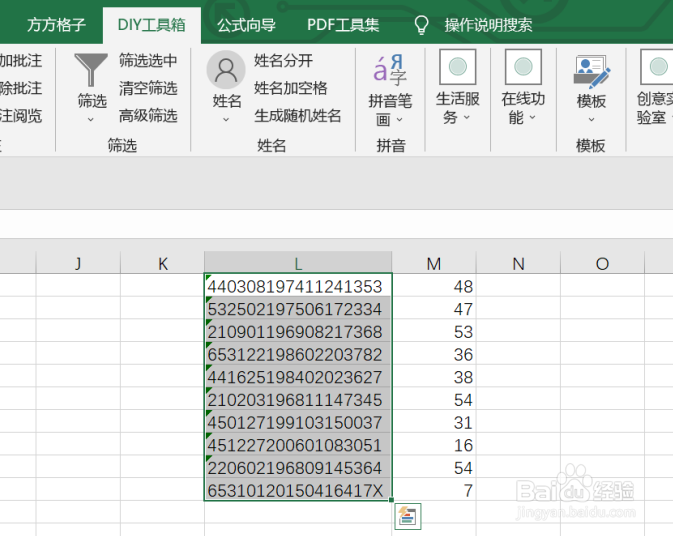Expand the 姓名 dropdown arrow
This screenshot has width=673, height=536.
(226, 120)
